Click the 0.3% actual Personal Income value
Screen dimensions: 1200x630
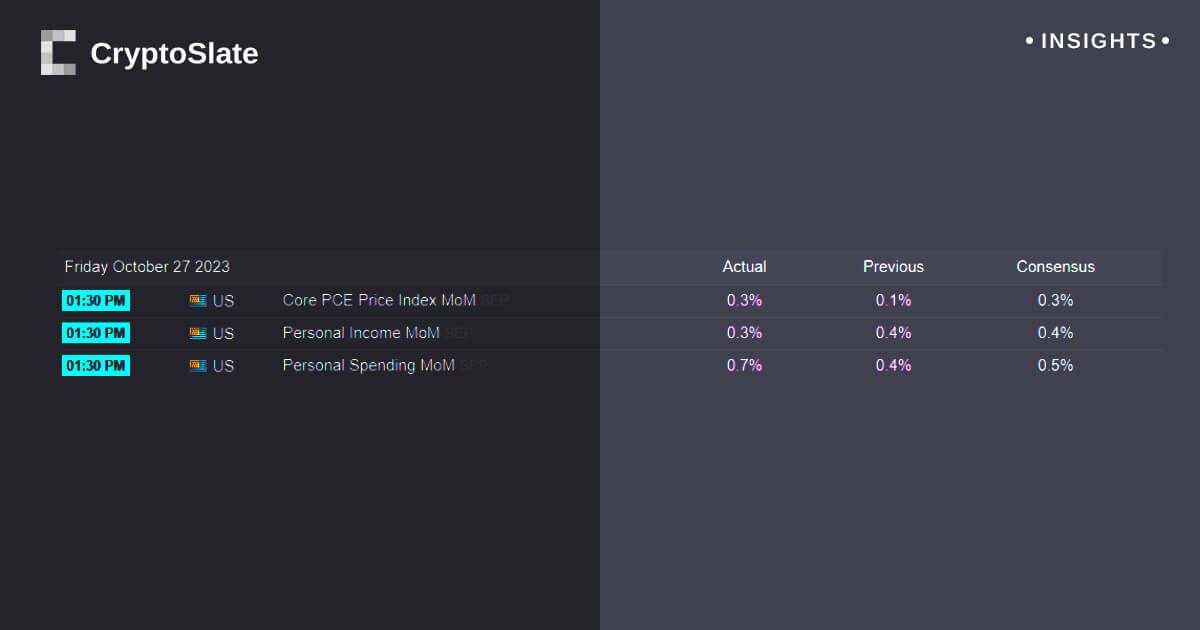click(744, 333)
